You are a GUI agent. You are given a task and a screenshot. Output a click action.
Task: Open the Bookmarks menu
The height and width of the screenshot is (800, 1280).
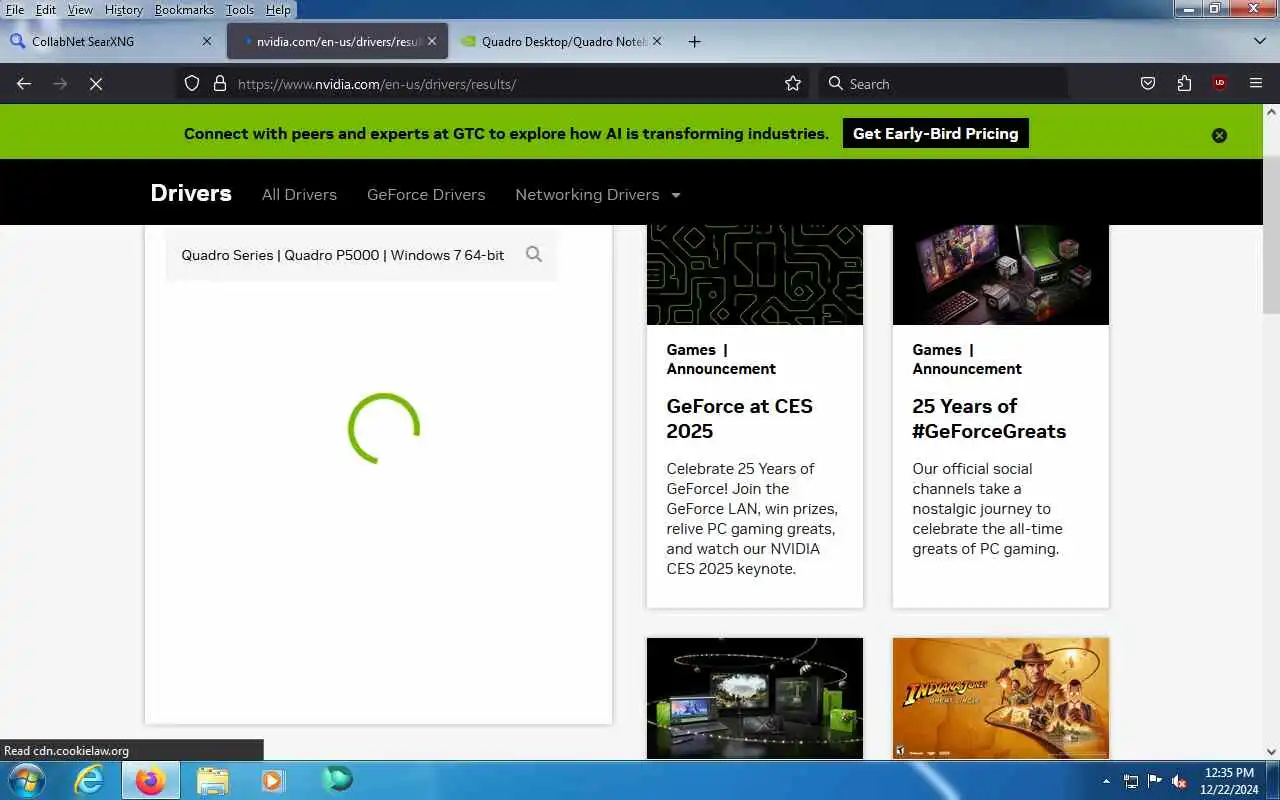(x=184, y=9)
